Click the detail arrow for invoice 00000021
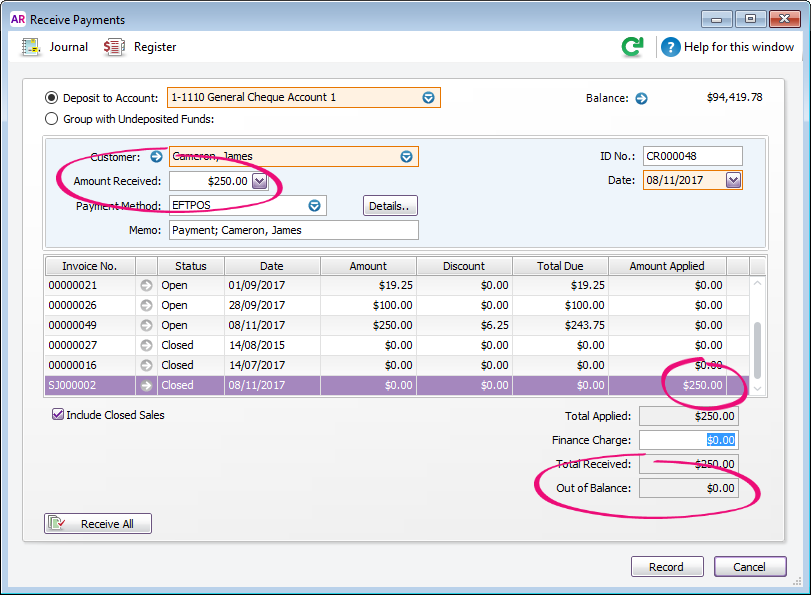811x595 pixels. (x=146, y=285)
